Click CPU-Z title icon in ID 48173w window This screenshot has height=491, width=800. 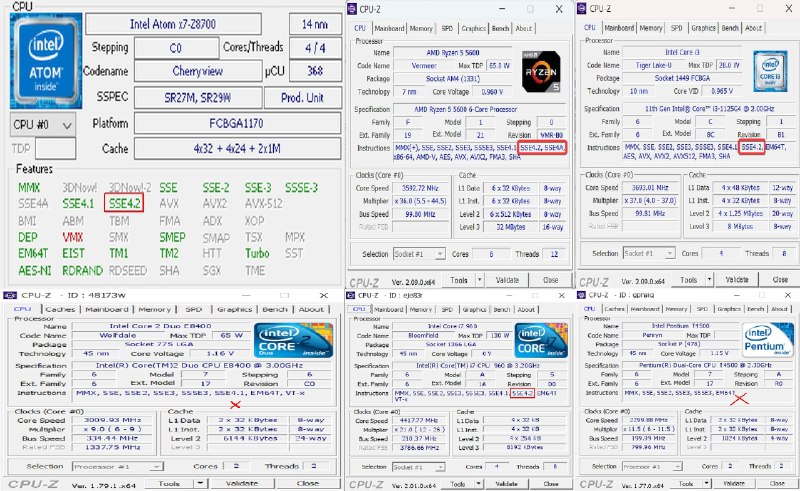pyautogui.click(x=10, y=296)
